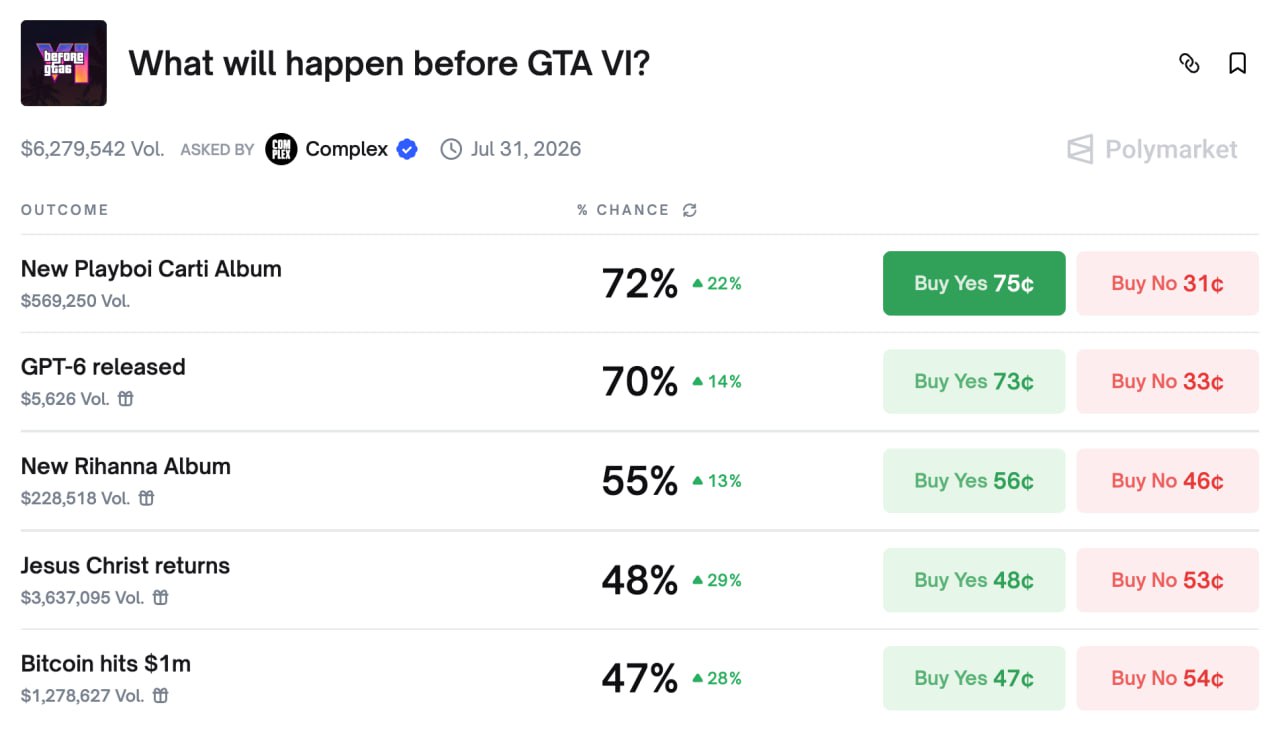The image size is (1280, 736).
Task: Bookmark this market with the bookmark icon
Action: [1237, 64]
